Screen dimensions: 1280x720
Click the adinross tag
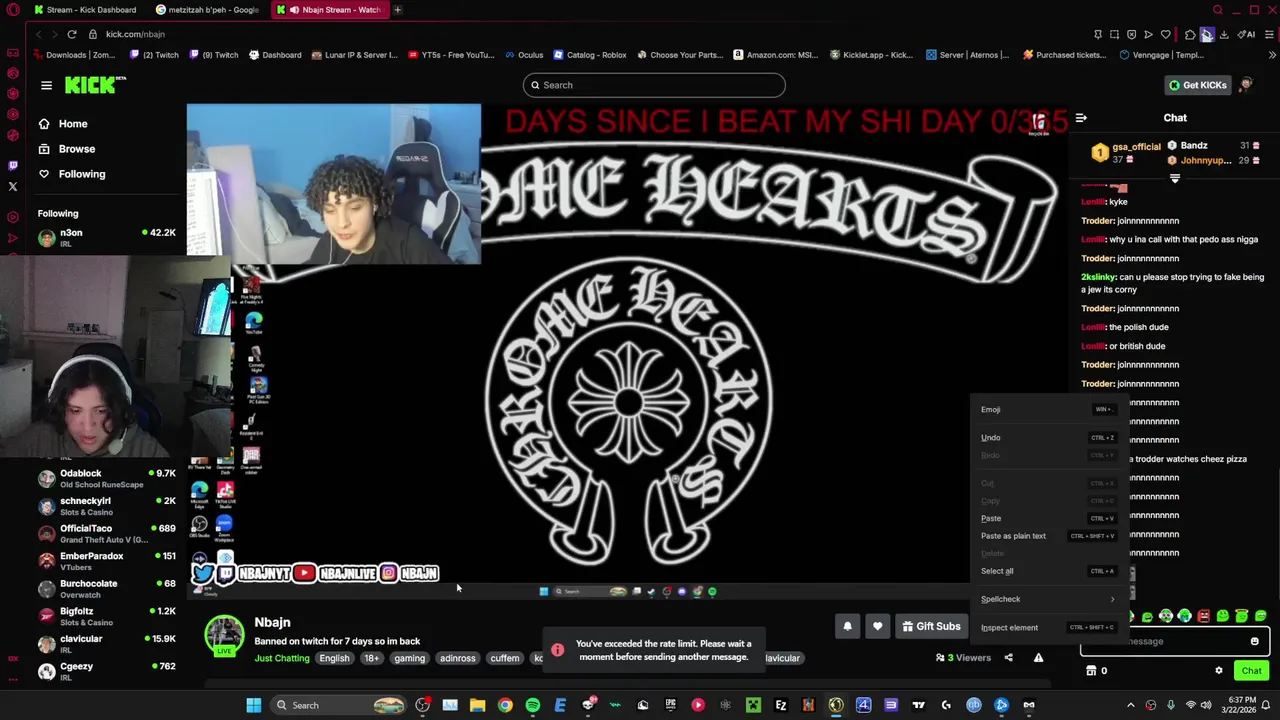tap(458, 658)
